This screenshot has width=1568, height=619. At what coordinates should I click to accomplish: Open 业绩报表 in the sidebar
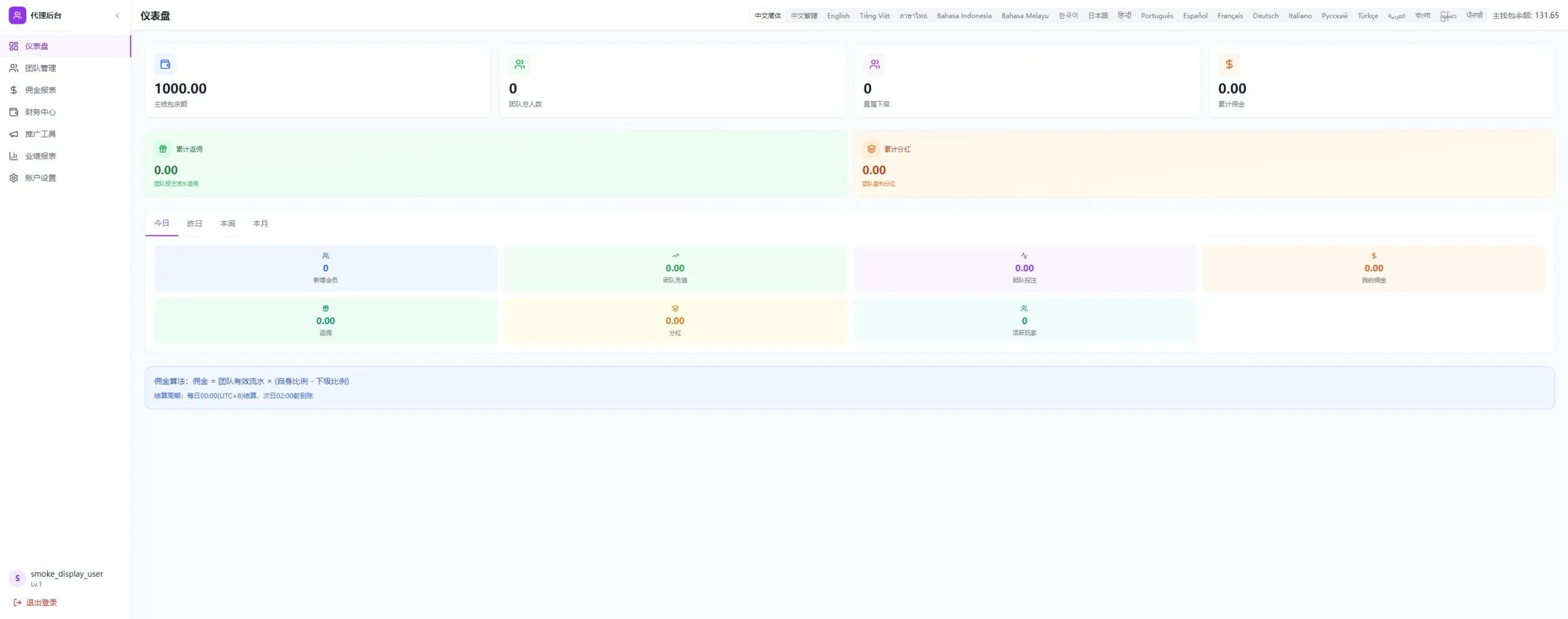(65, 156)
